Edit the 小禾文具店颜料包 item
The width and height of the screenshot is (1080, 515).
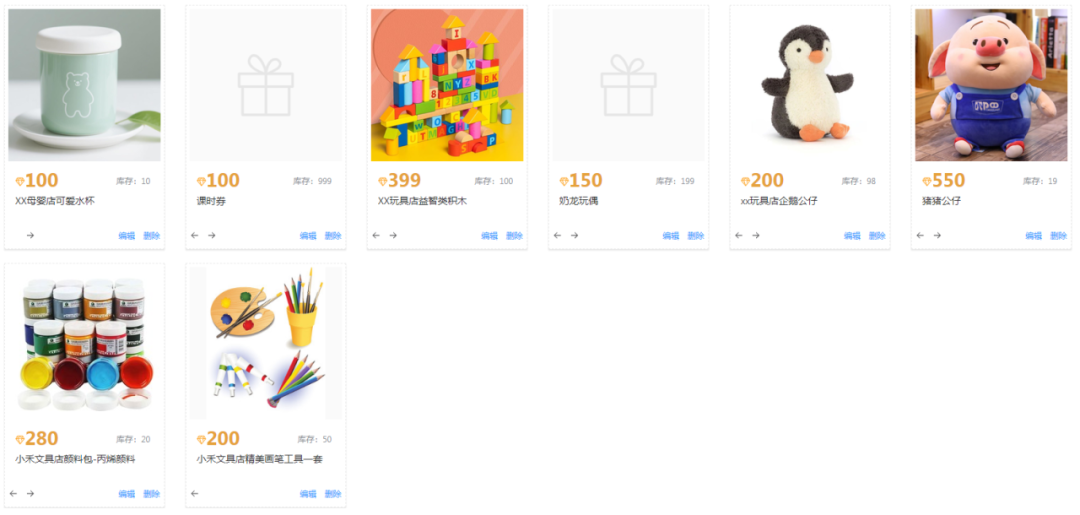click(x=127, y=494)
